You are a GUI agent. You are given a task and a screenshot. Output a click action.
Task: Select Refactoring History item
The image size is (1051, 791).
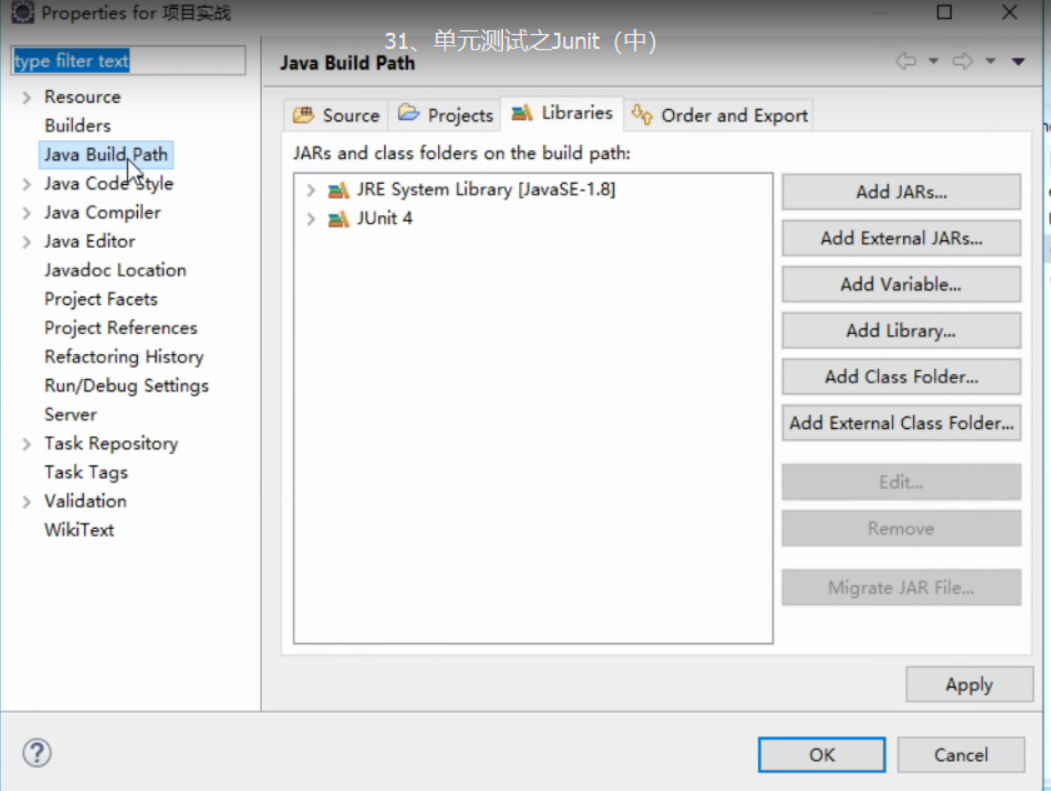click(124, 357)
